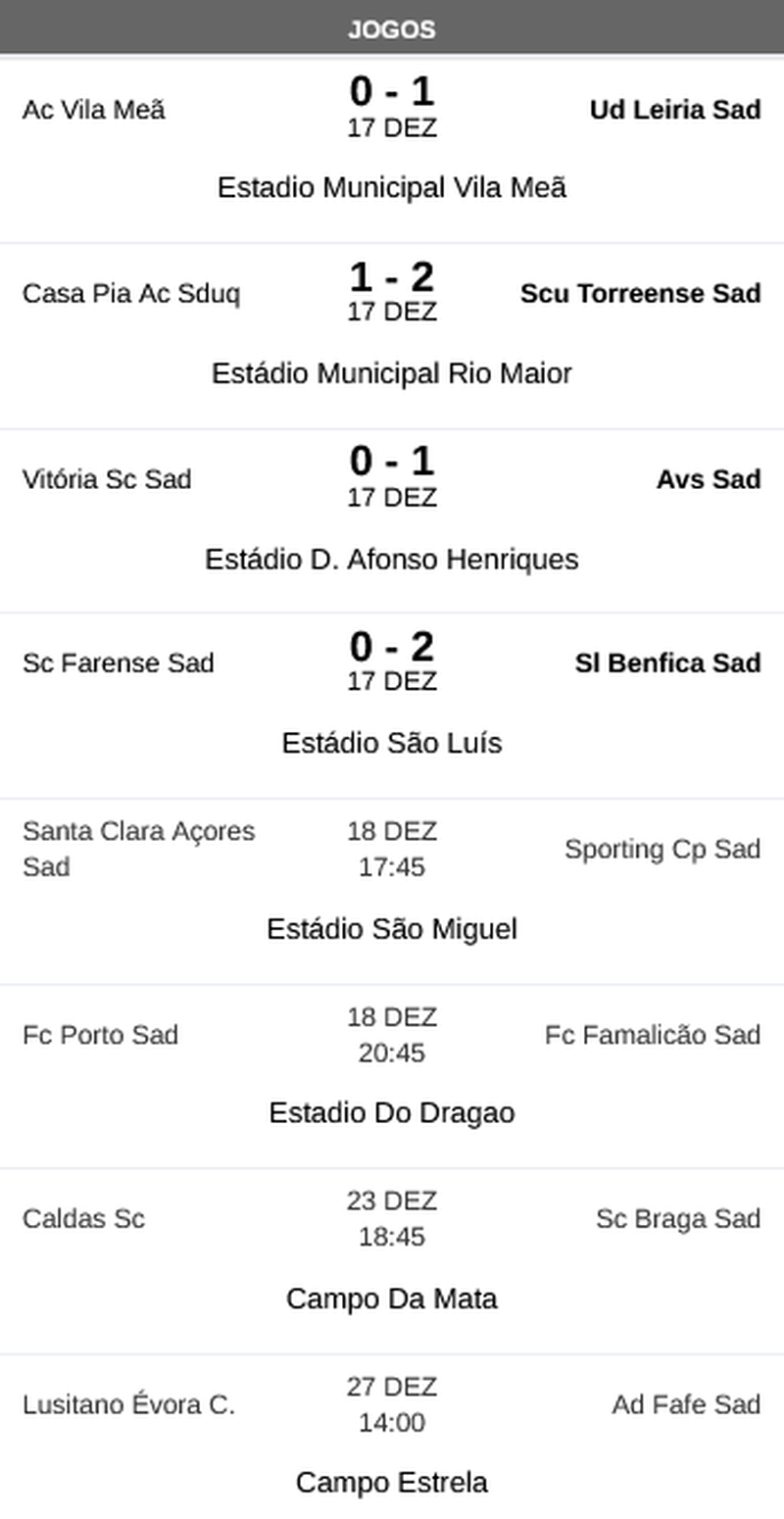Open Caldas Sc team page
Viewport: 784px width, 1519px height.
pyautogui.click(x=83, y=1219)
